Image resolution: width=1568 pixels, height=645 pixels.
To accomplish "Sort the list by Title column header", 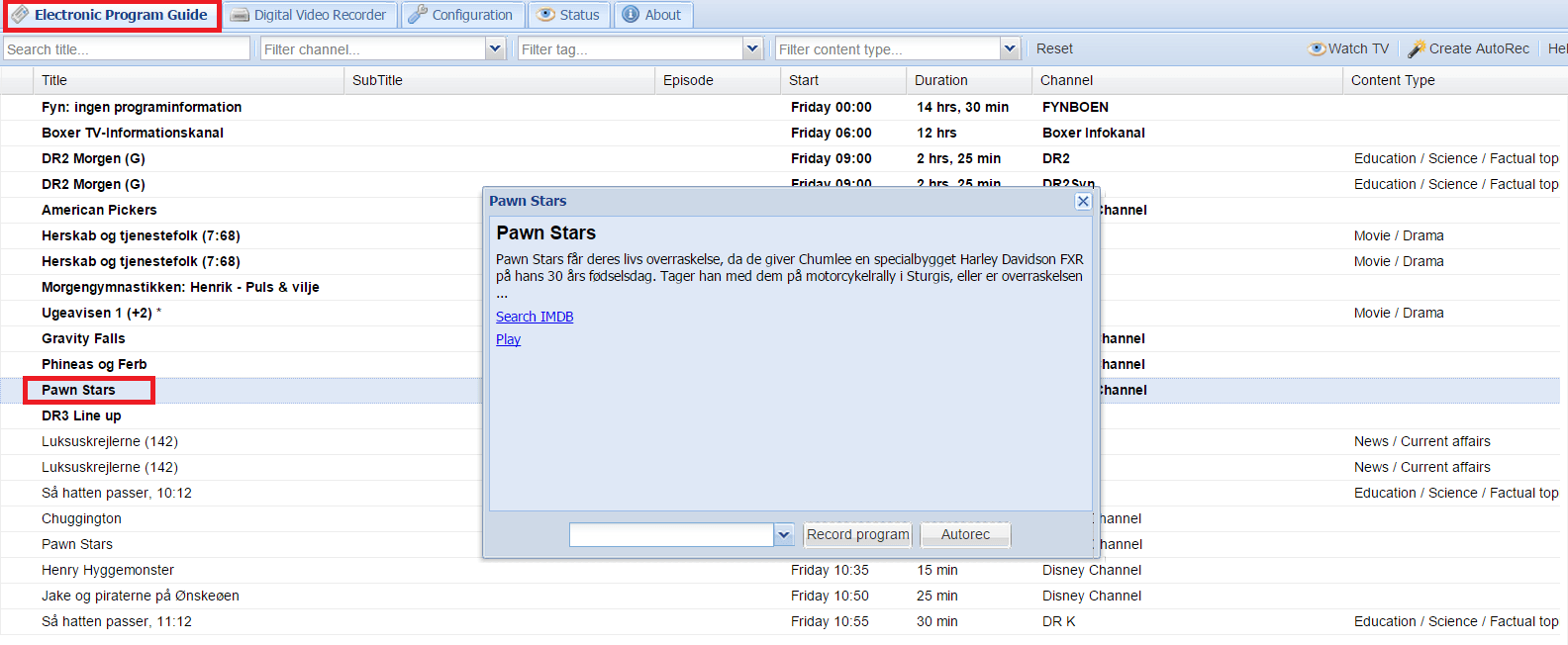I will 54,80.
